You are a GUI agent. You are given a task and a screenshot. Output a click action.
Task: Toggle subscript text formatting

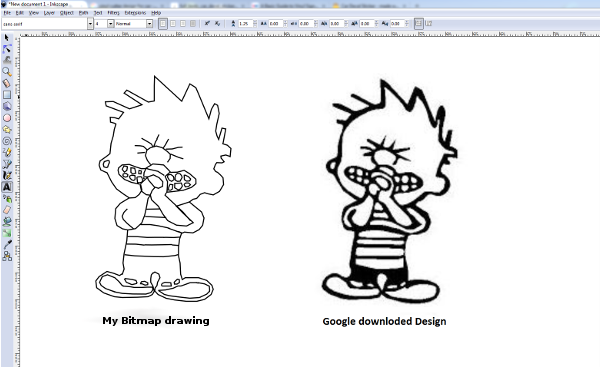click(x=217, y=23)
